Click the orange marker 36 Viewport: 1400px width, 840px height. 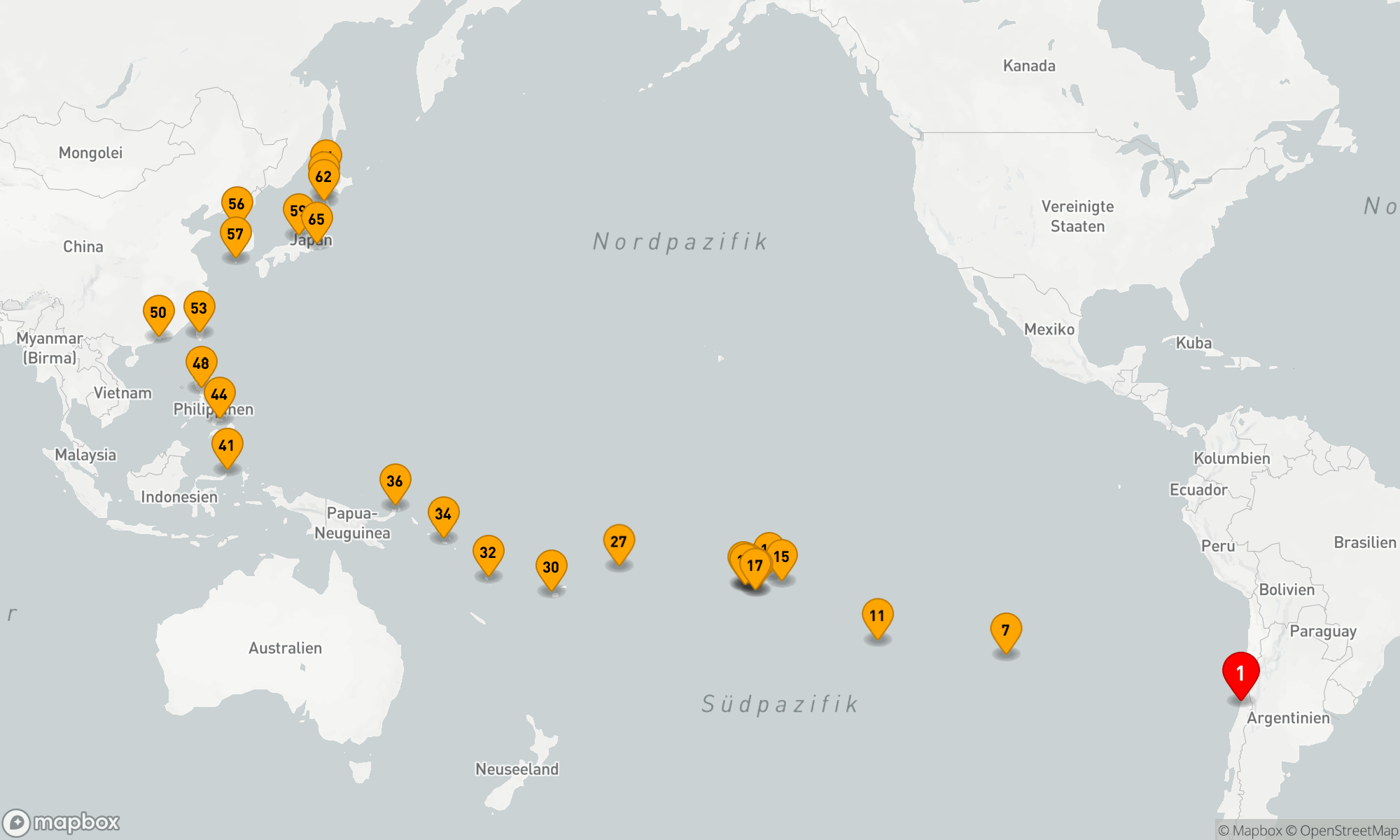[395, 481]
